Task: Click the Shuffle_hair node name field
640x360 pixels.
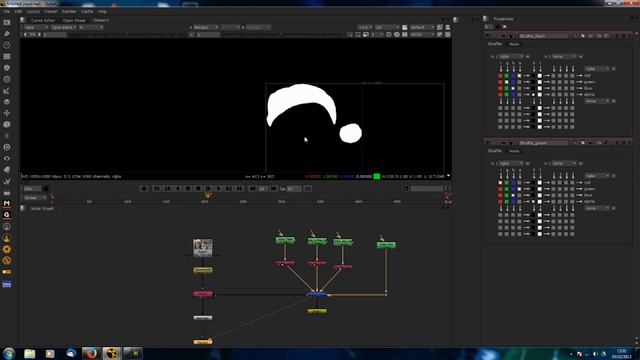Action: (x=543, y=36)
